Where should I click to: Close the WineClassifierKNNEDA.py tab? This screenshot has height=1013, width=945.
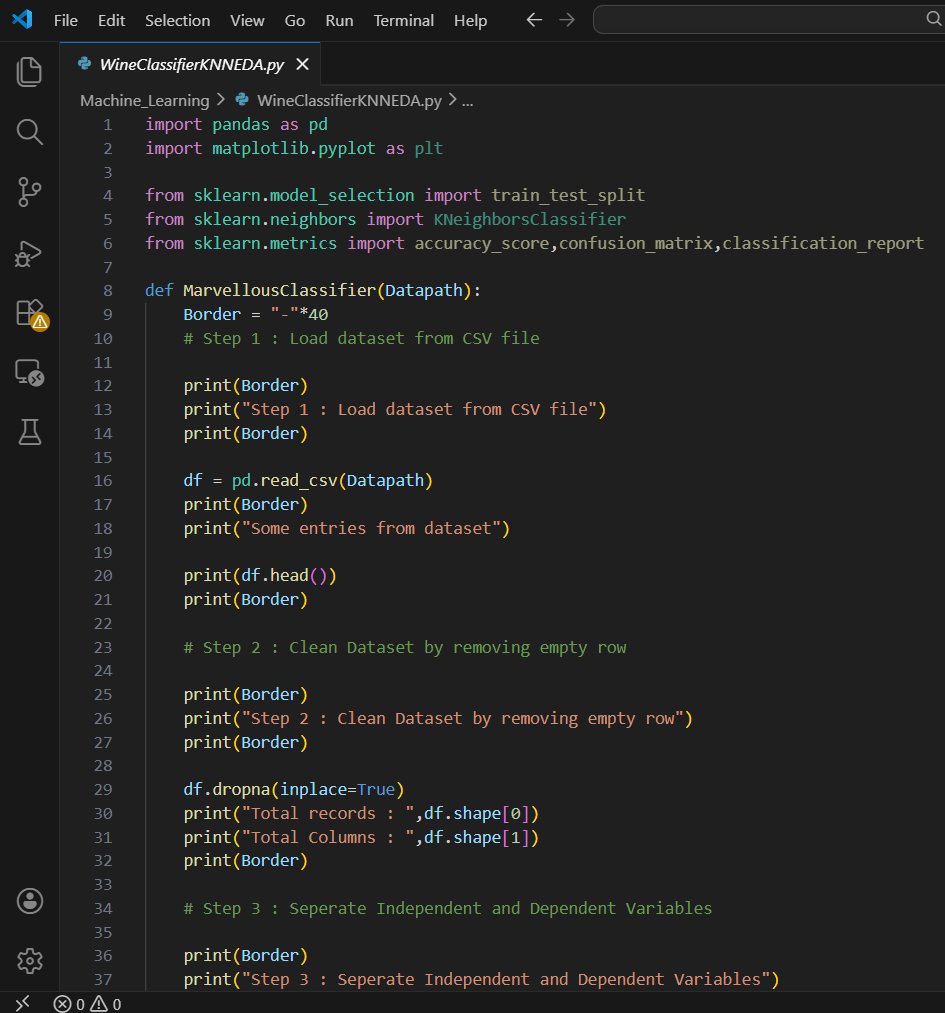click(x=302, y=65)
